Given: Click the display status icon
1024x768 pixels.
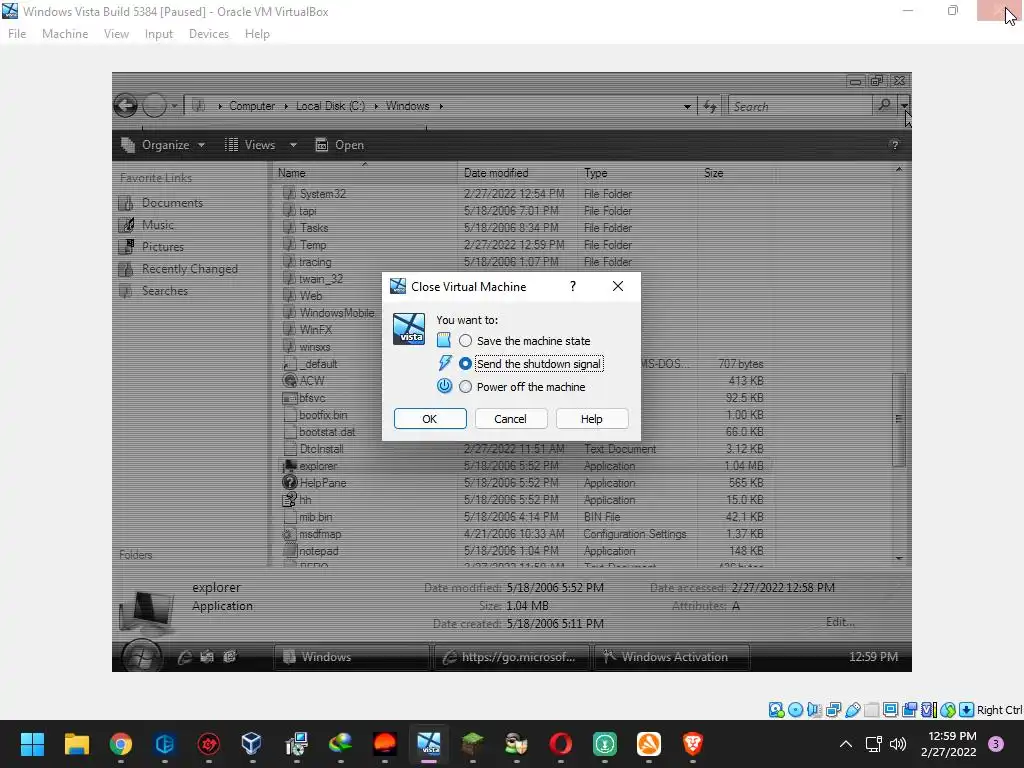Looking at the screenshot, I should (x=890, y=710).
